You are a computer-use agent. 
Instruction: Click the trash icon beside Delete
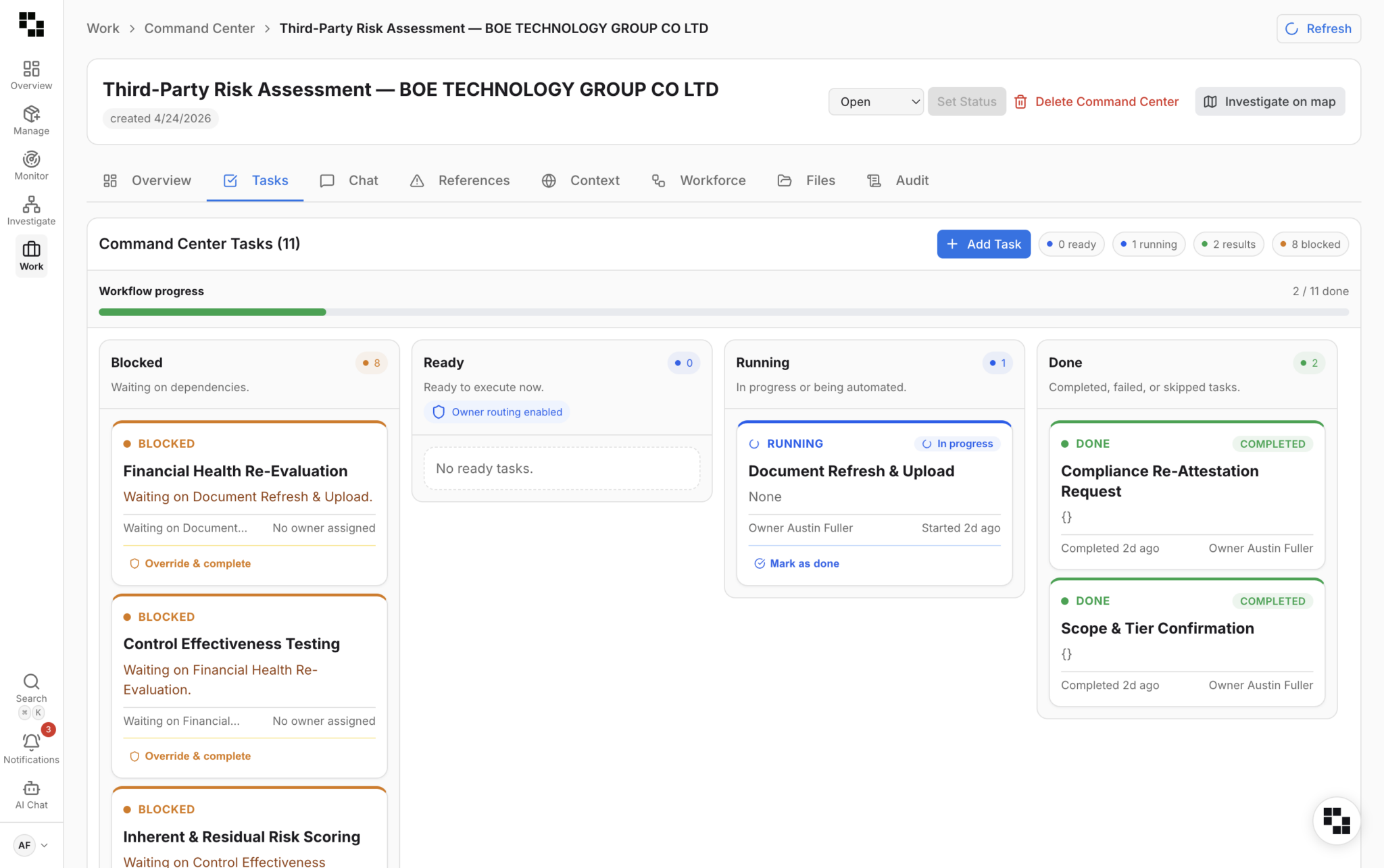[x=1020, y=101]
